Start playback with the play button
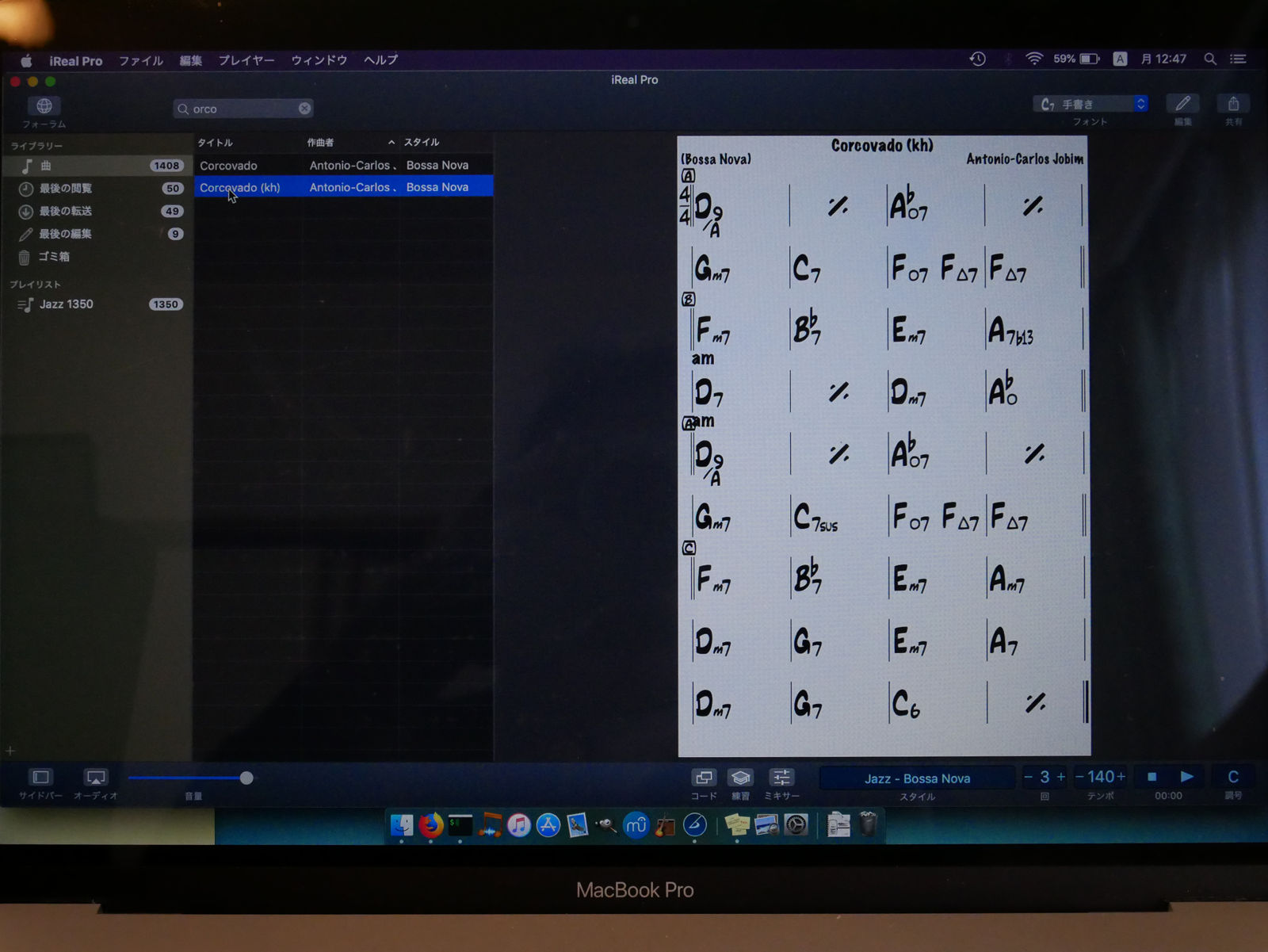 [1186, 777]
